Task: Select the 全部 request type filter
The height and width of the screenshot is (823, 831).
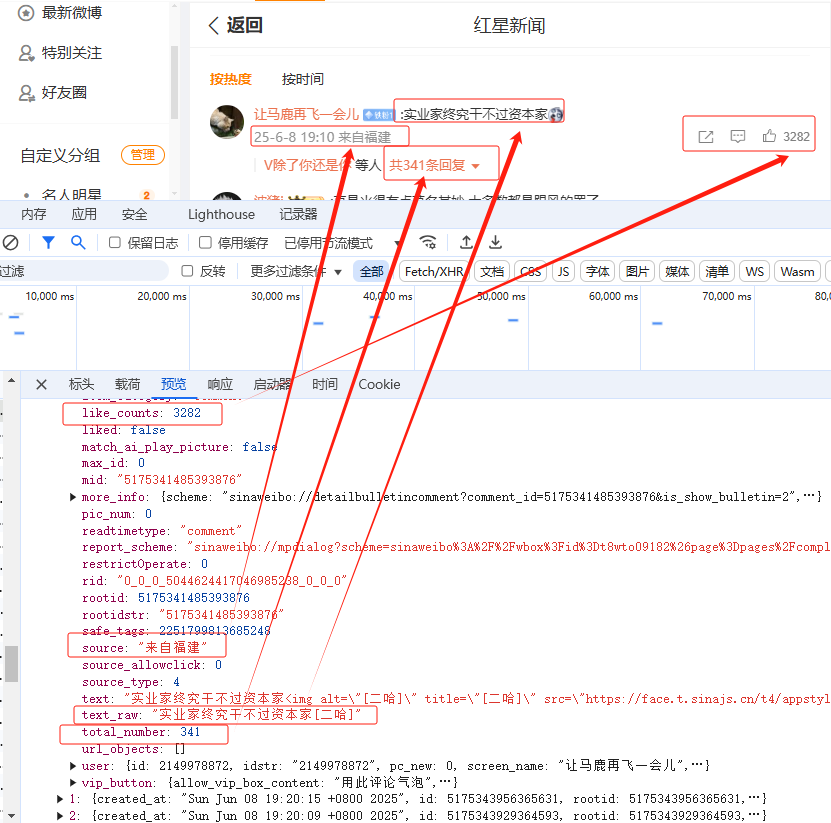Action: [x=372, y=272]
